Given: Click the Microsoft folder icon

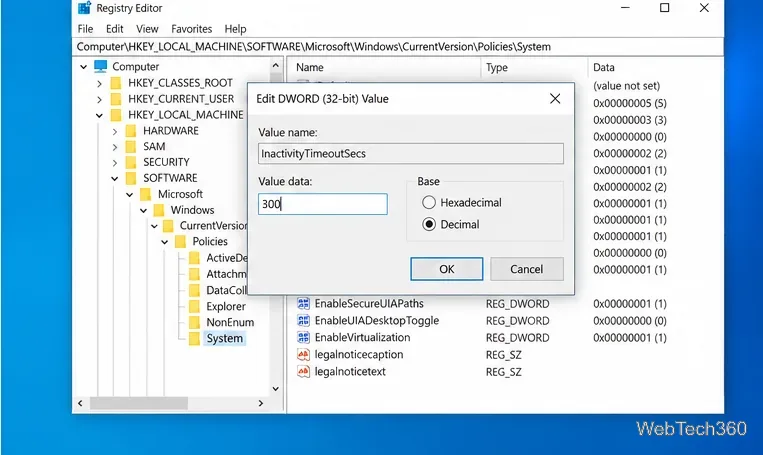Looking at the screenshot, I should tap(145, 194).
